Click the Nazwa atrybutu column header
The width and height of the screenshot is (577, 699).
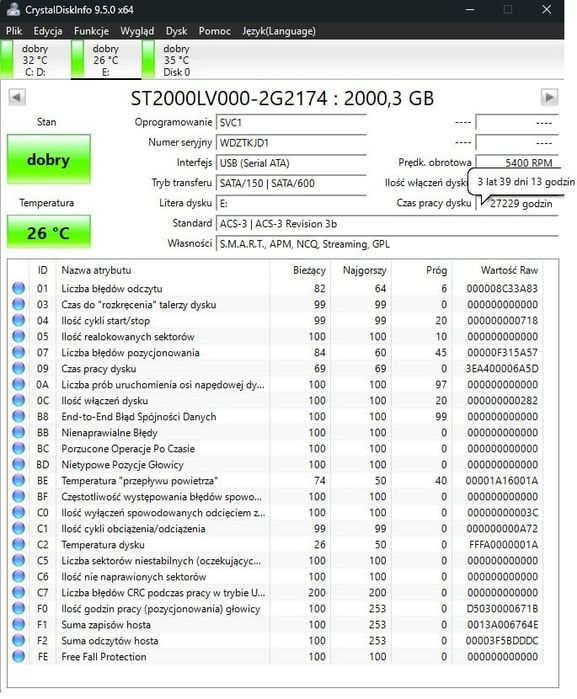pyautogui.click(x=163, y=270)
